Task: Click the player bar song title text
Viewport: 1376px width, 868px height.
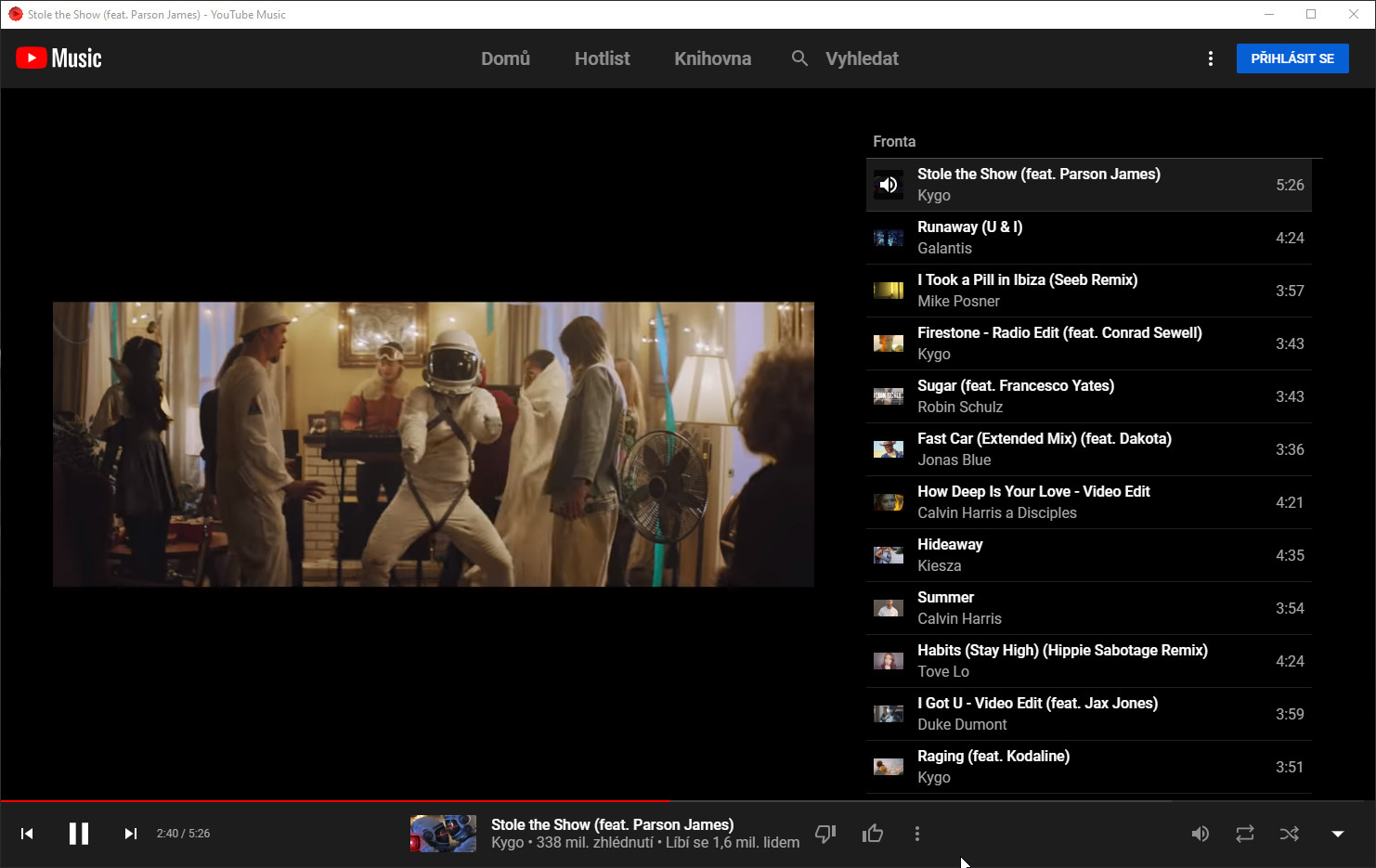Action: [612, 824]
